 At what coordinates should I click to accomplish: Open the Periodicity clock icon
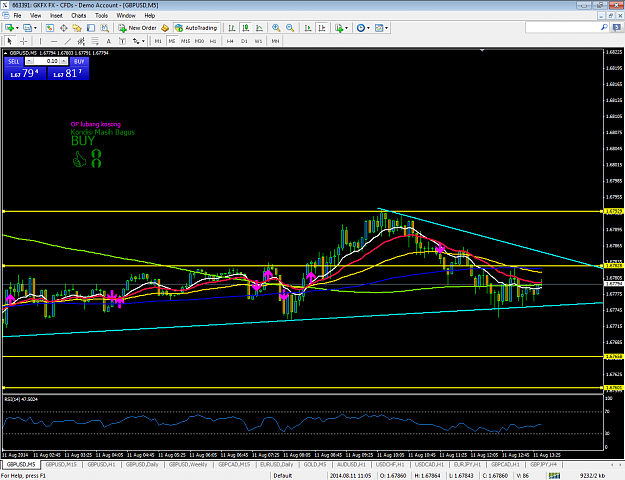pos(361,28)
